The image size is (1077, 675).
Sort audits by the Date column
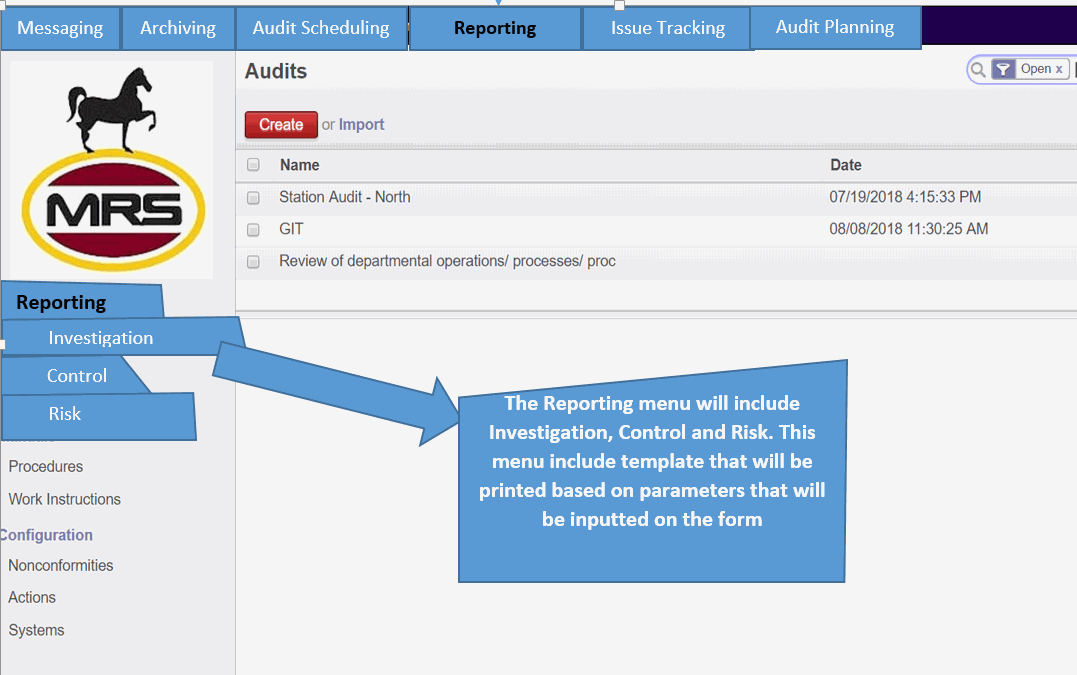[845, 164]
